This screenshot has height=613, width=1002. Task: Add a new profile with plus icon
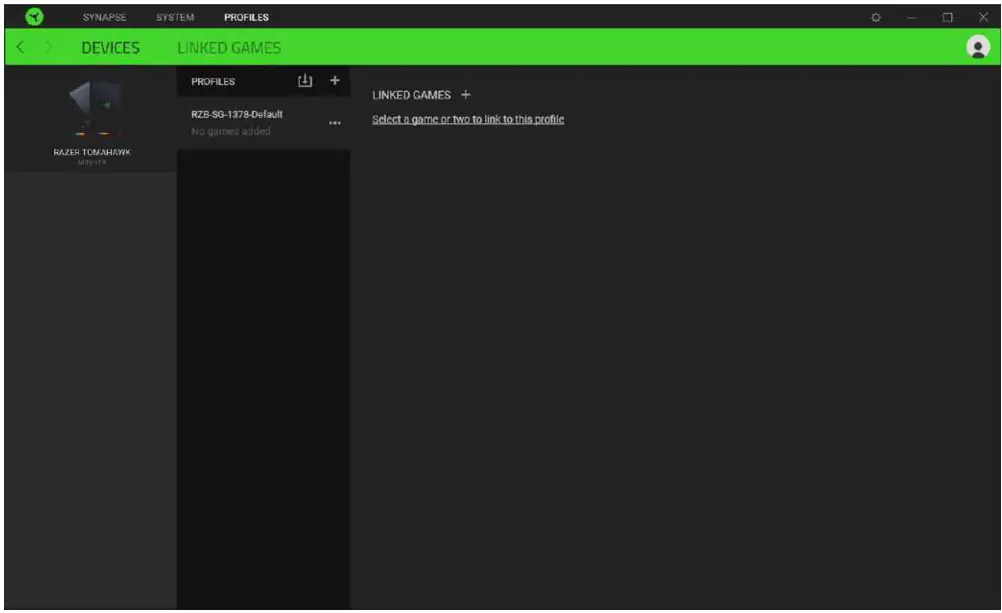(x=334, y=81)
